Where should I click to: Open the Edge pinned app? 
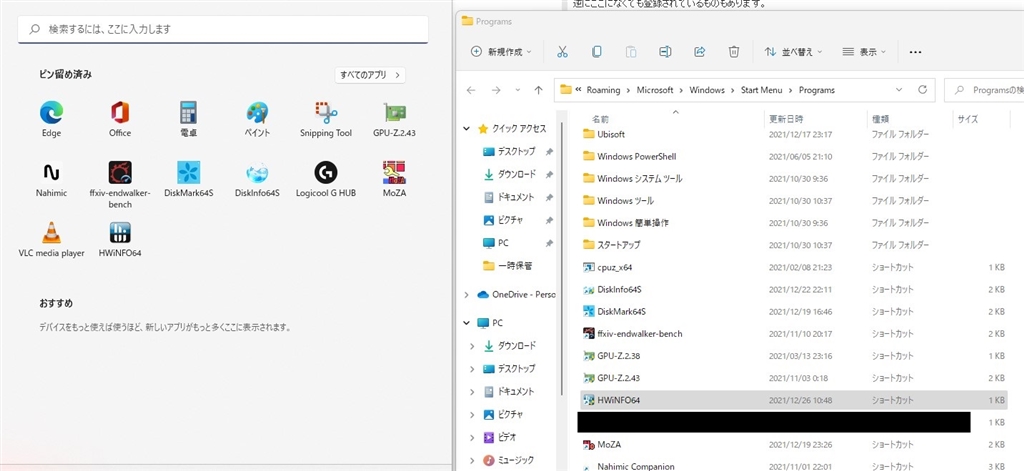pos(51,119)
